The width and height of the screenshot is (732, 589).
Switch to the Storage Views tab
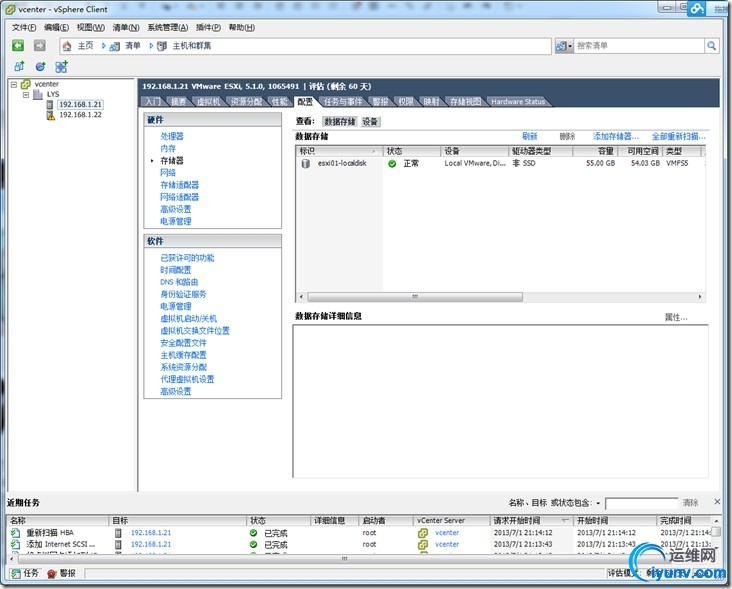(x=465, y=102)
